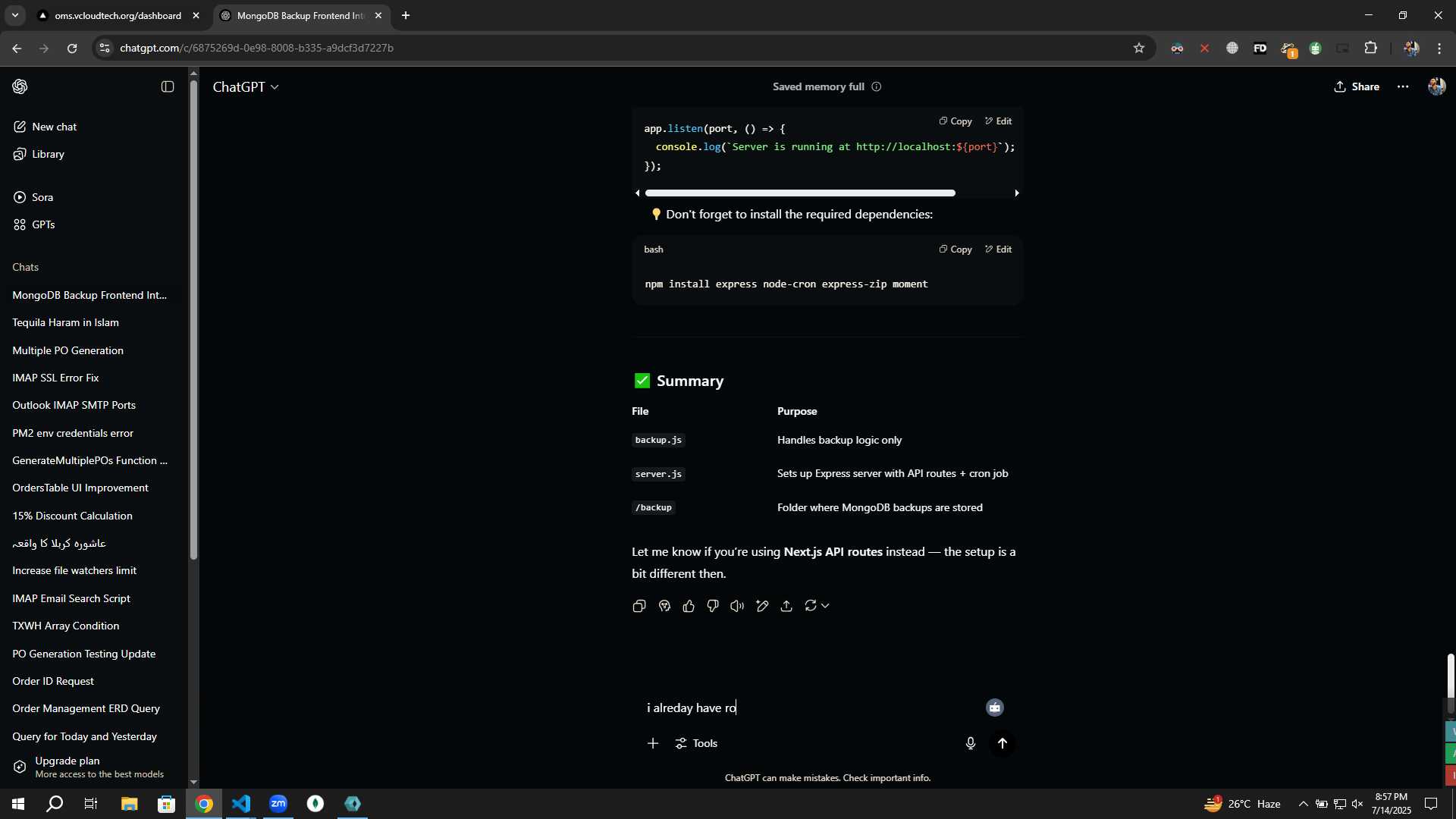
Task: Click the read aloud speaker icon
Action: coord(737,606)
